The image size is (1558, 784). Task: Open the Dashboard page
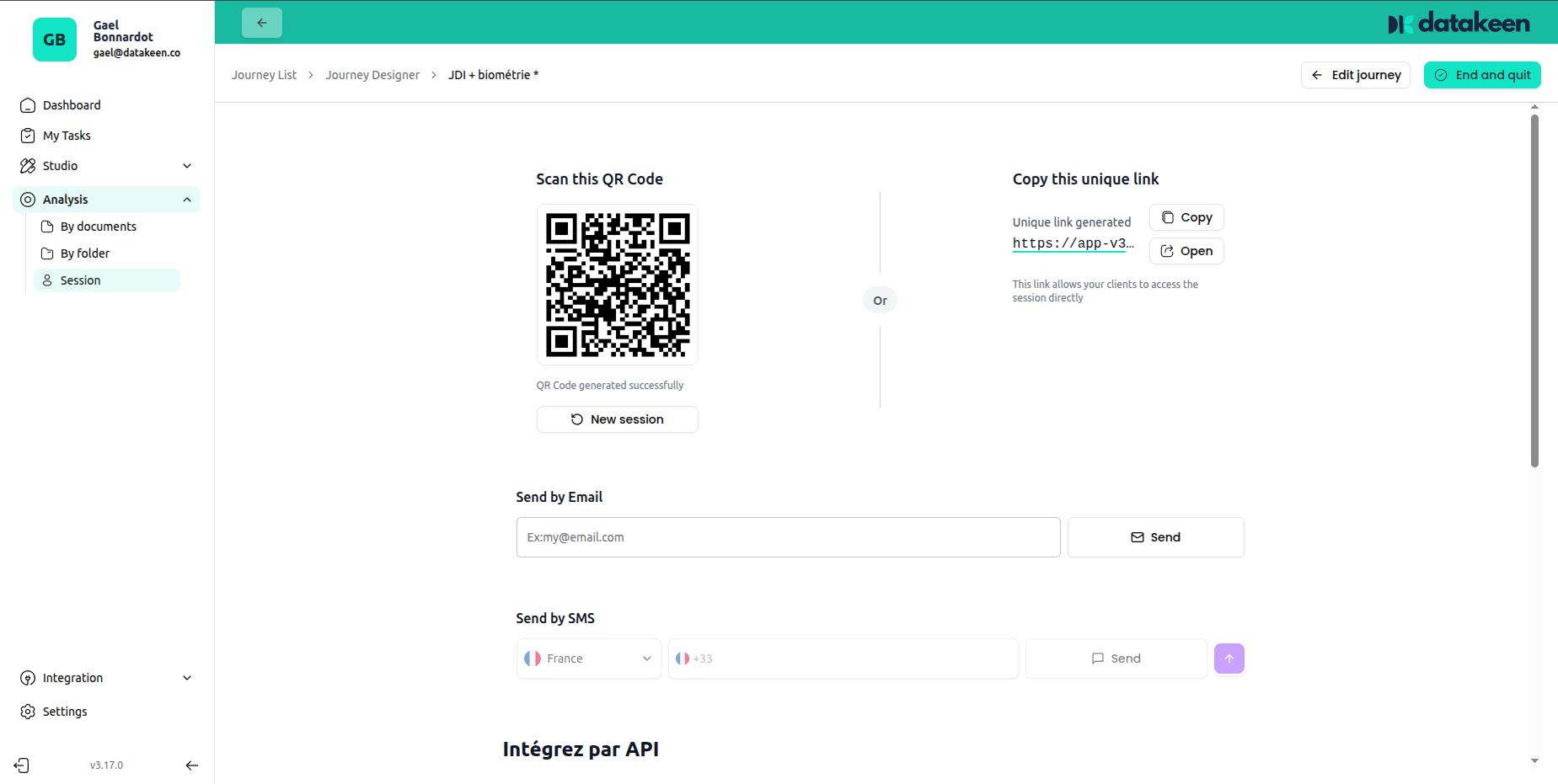point(107,105)
